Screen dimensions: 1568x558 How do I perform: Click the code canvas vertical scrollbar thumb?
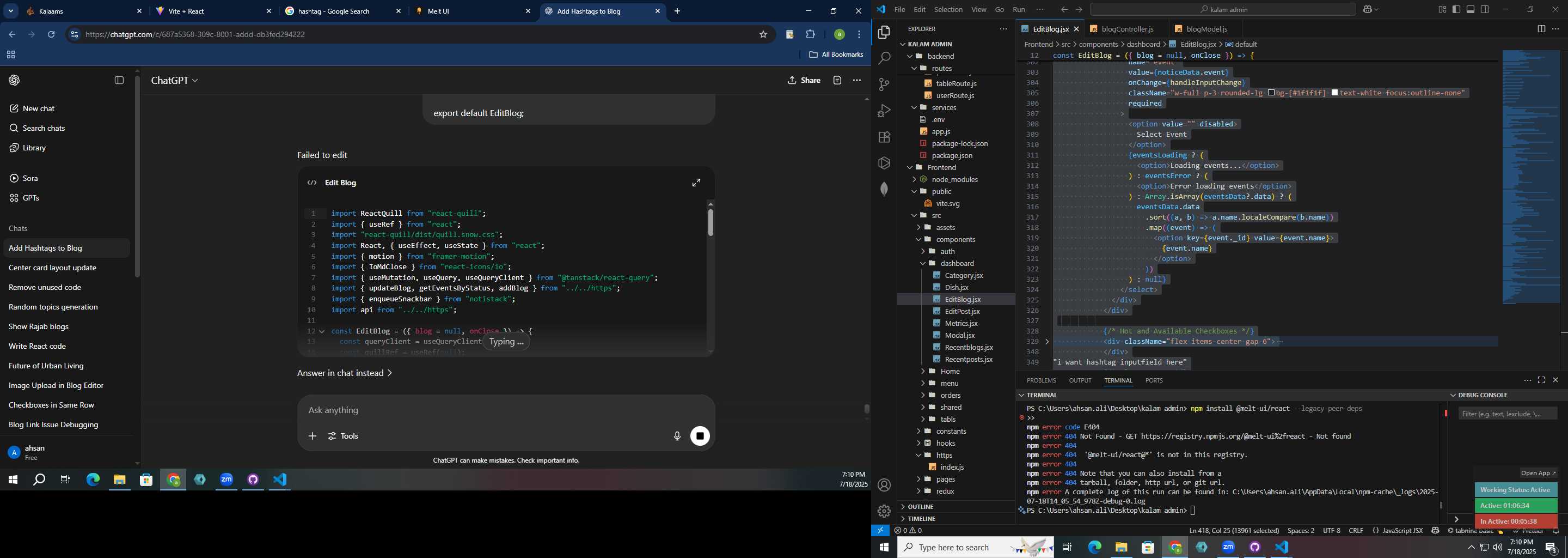click(x=710, y=222)
